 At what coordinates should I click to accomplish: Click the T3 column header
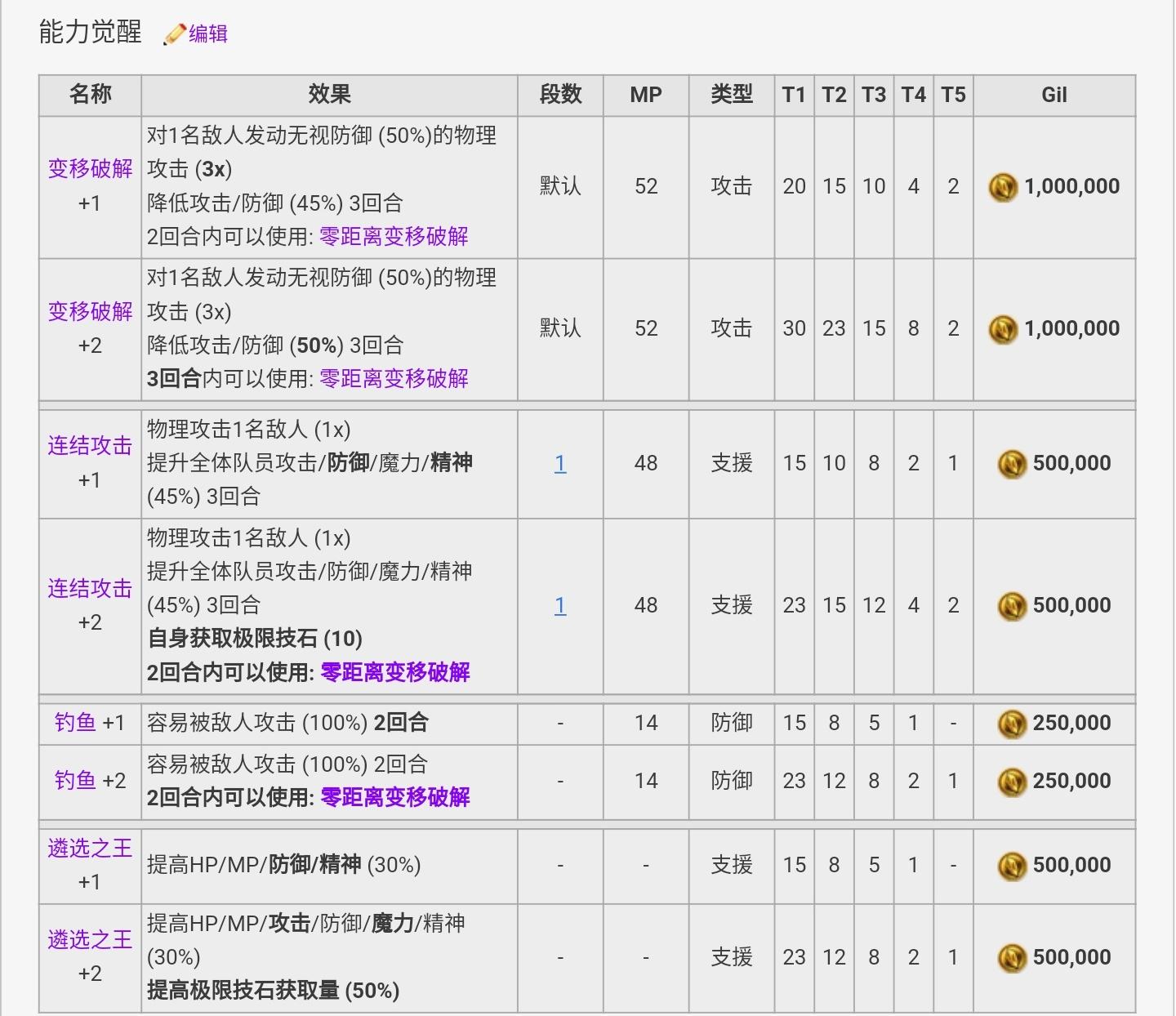(x=874, y=95)
